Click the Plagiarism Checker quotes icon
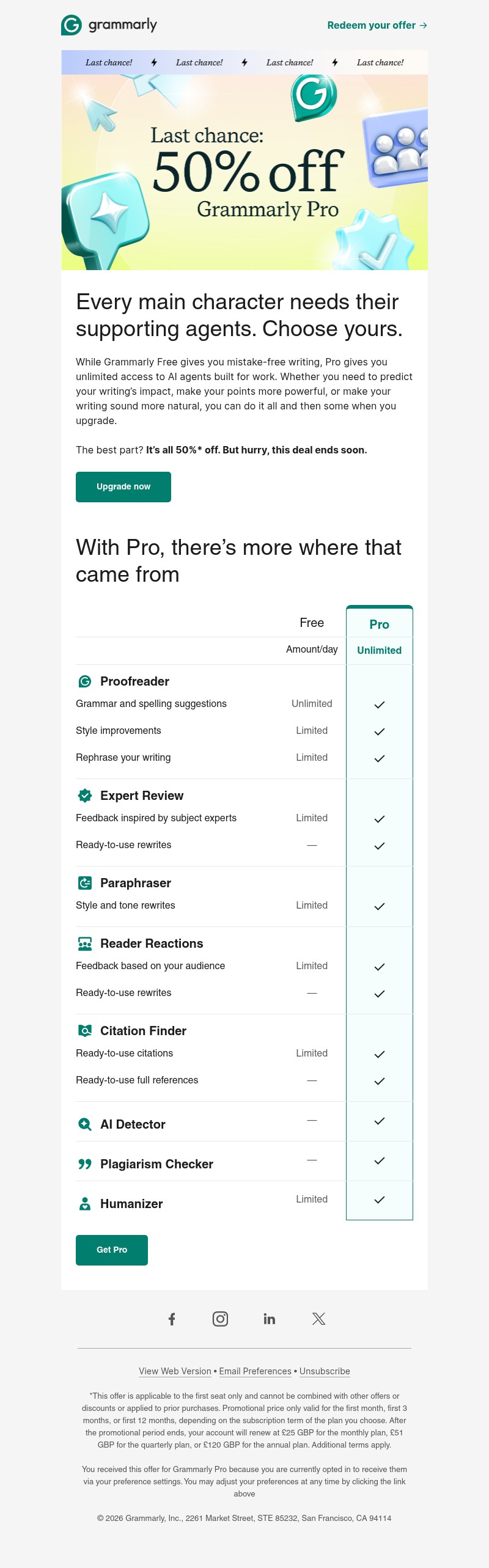 coord(84,1164)
